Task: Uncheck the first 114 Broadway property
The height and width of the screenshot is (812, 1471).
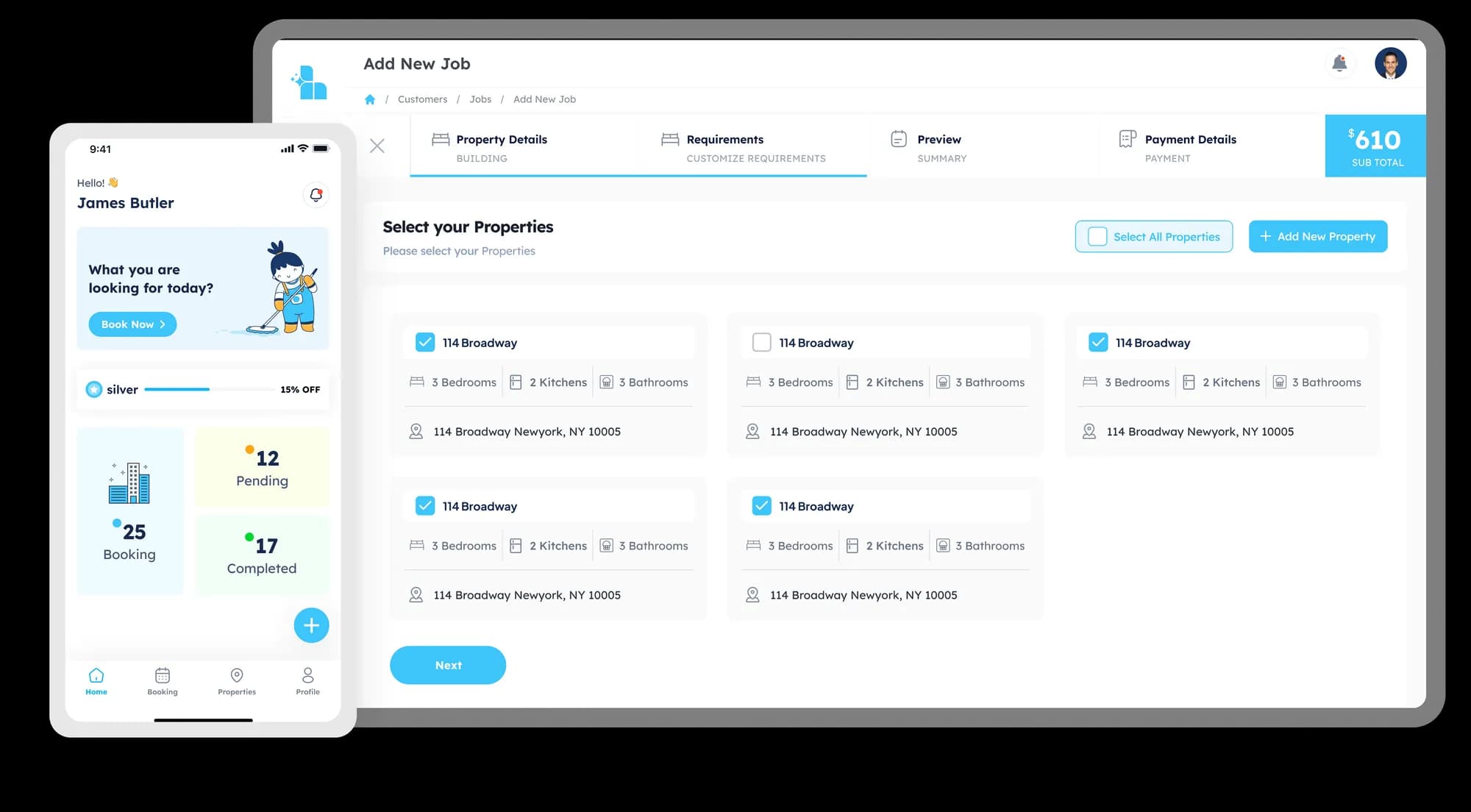Action: (x=424, y=341)
